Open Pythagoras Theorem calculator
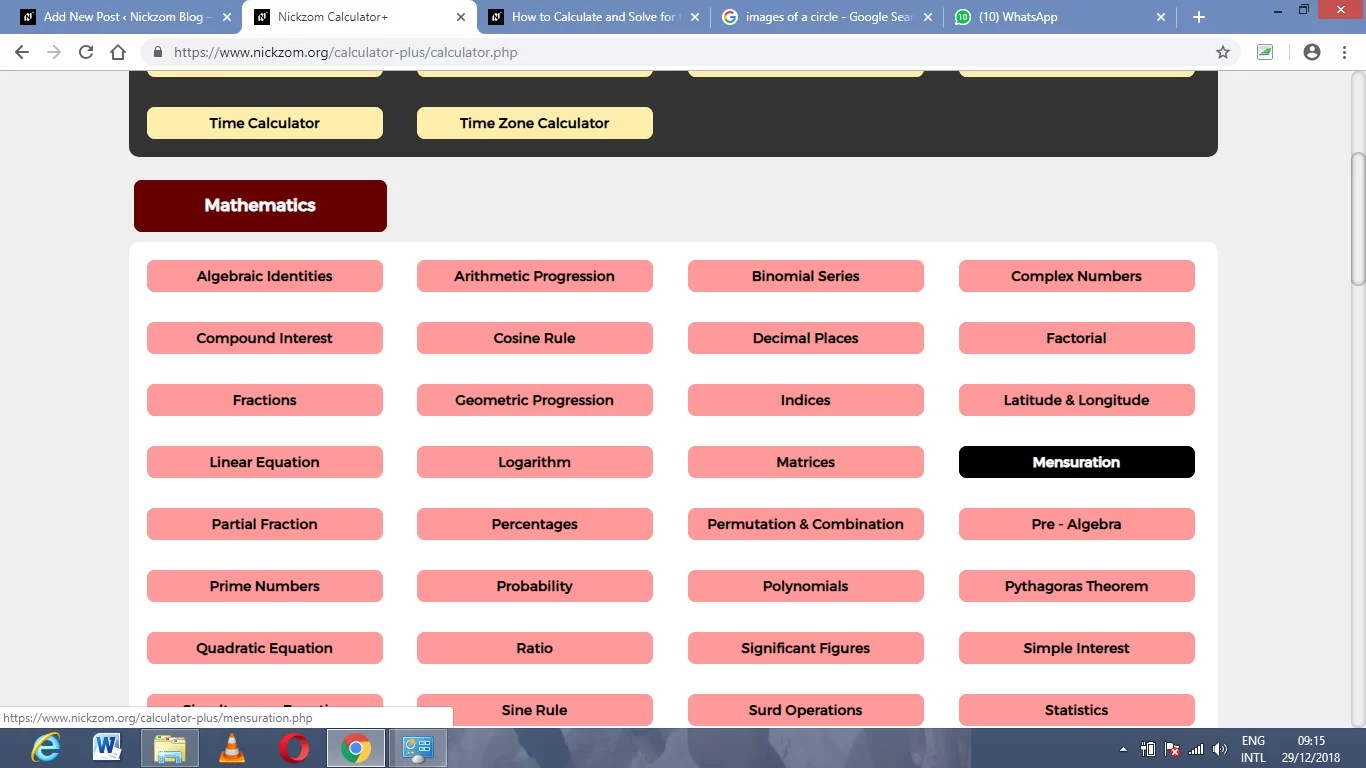 [x=1076, y=586]
